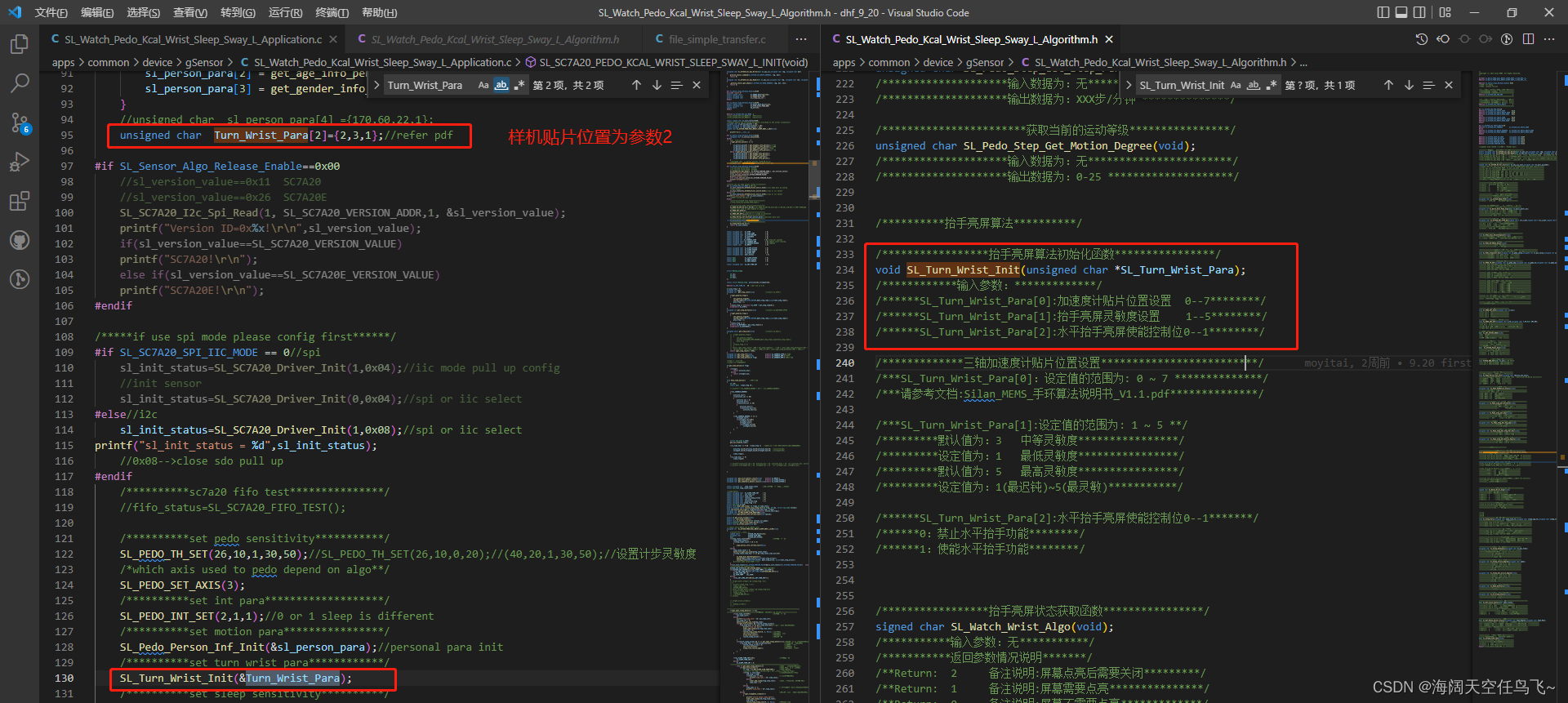Viewport: 1568px width, 703px height.
Task: Open more actions for right editor group
Action: click(x=1549, y=39)
